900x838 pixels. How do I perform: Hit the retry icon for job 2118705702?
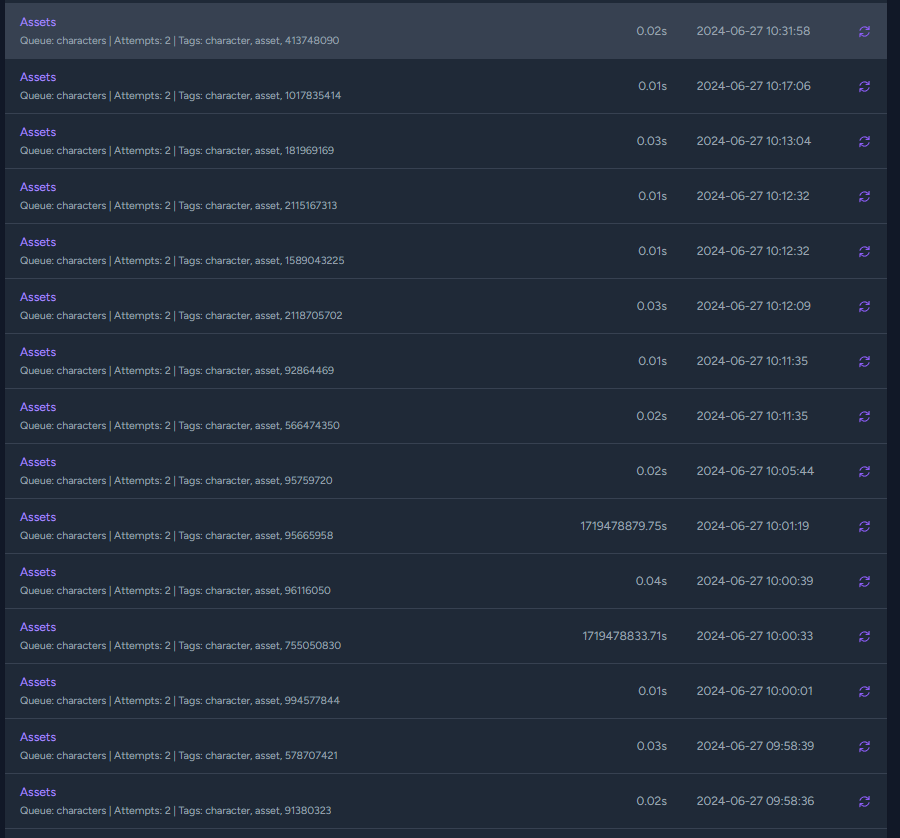point(864,306)
